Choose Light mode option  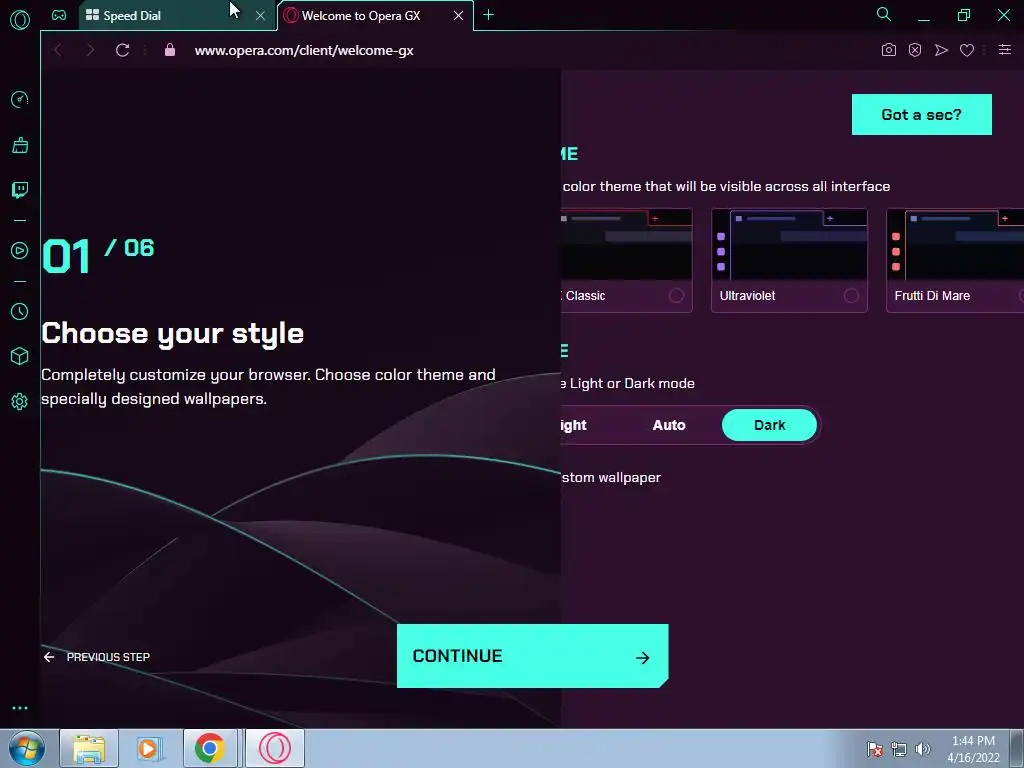pyautogui.click(x=573, y=425)
